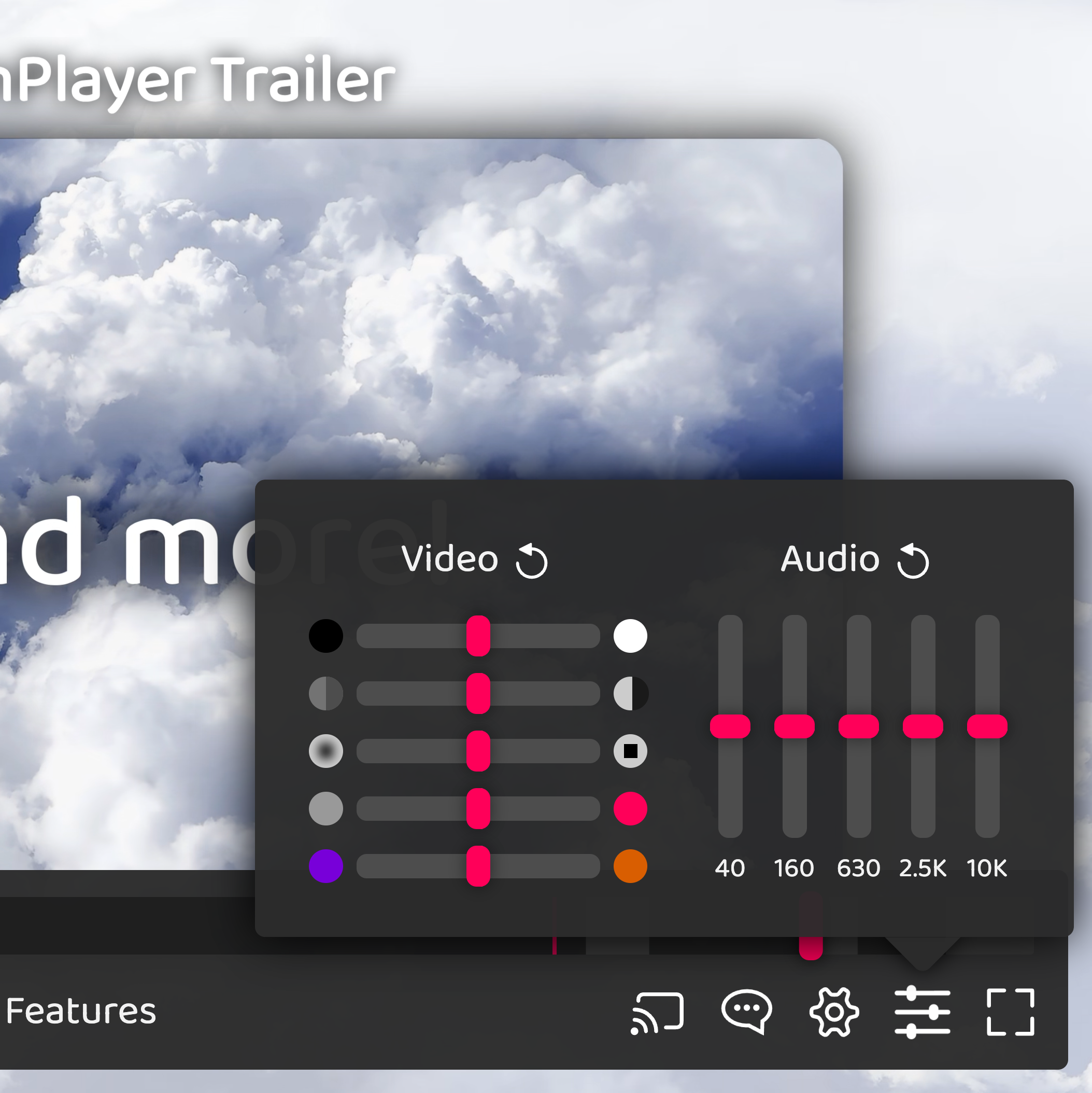Click the black minimum brightness circle icon
Viewport: 1092px width, 1093px height.
pyautogui.click(x=325, y=636)
